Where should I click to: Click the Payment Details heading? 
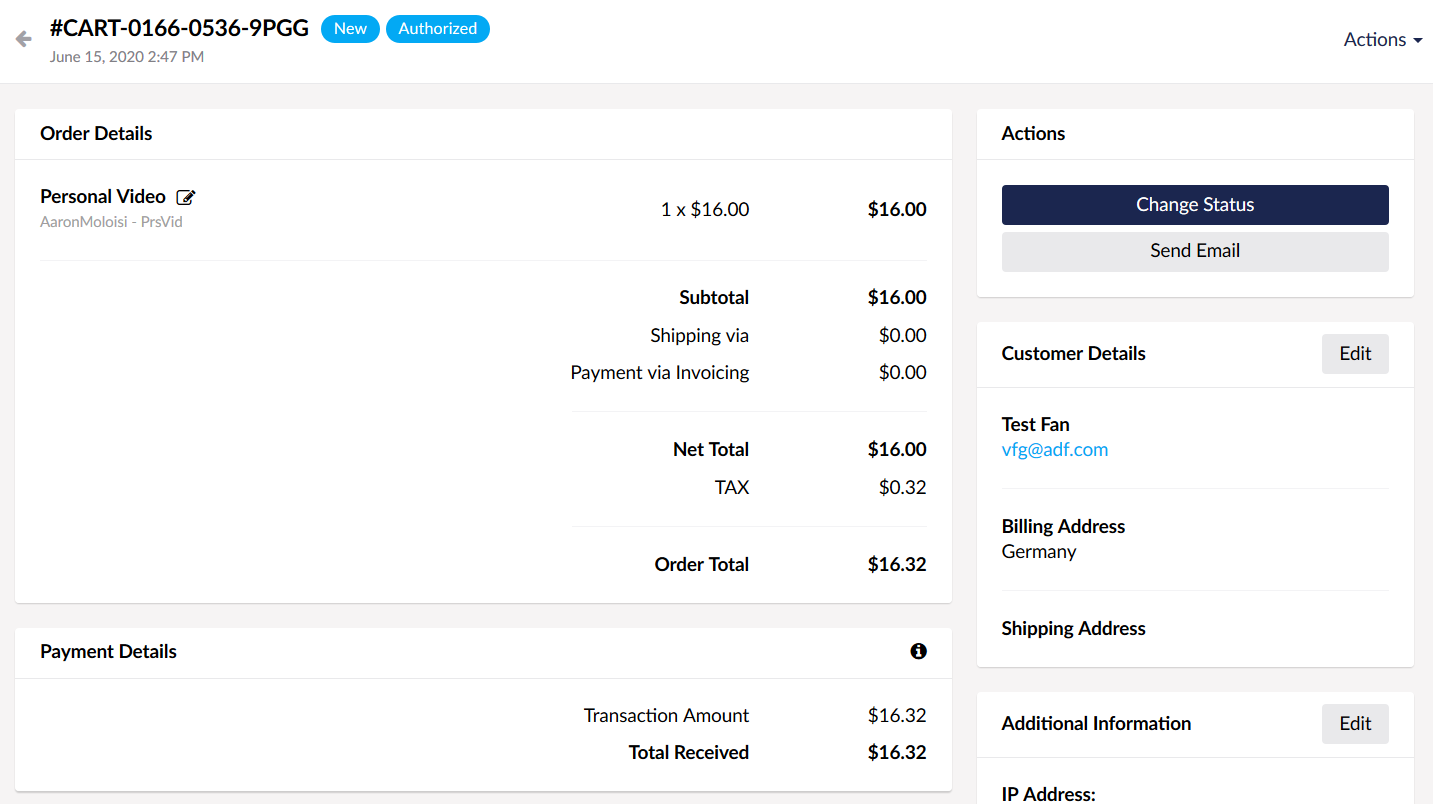108,651
